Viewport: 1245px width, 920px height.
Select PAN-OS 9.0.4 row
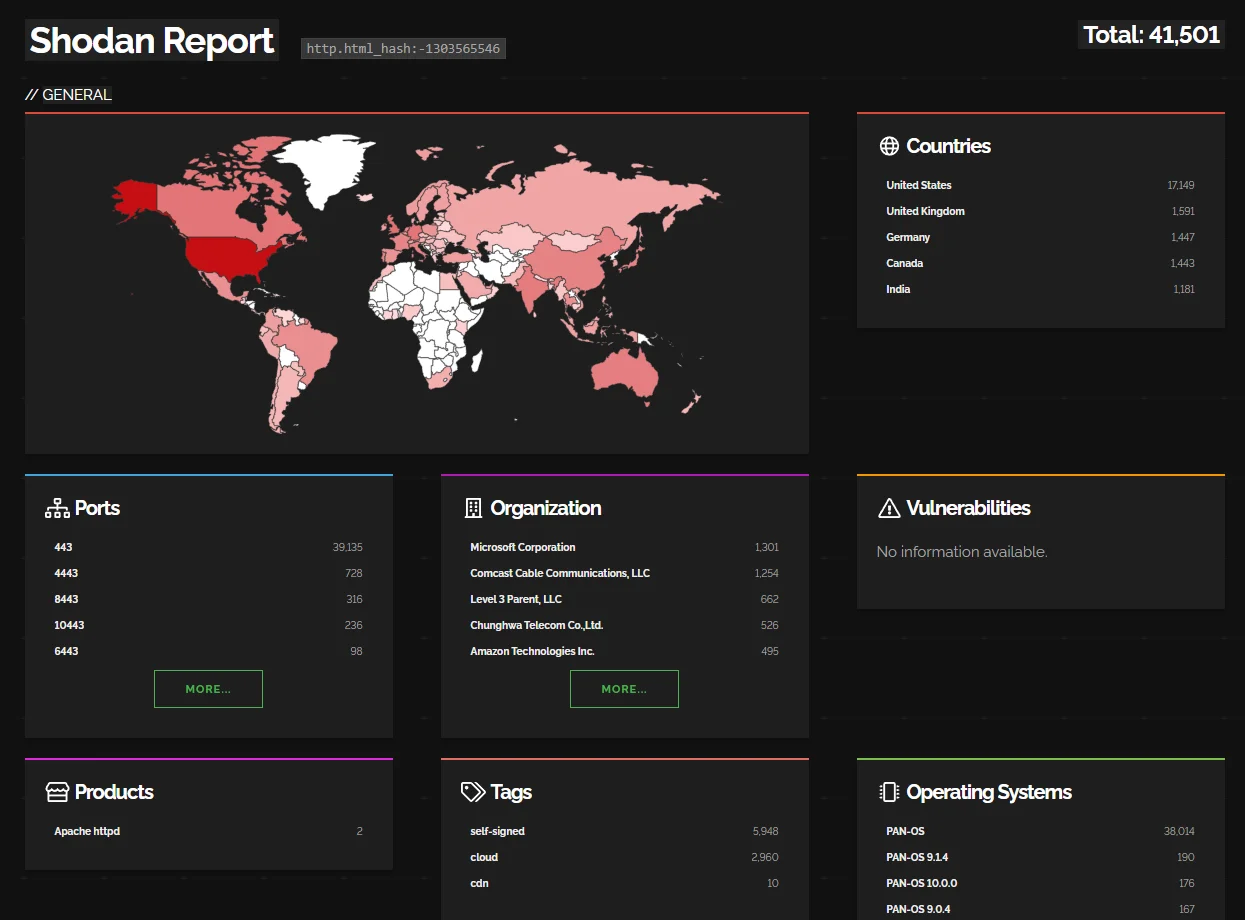1040,909
